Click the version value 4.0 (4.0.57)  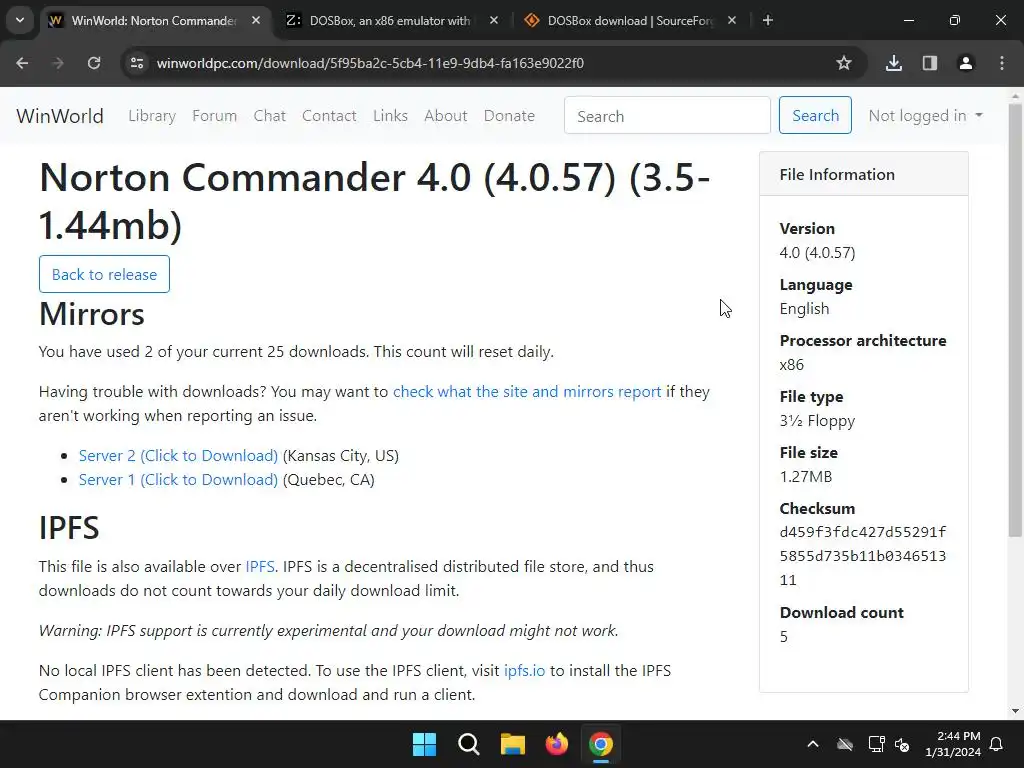coord(817,253)
